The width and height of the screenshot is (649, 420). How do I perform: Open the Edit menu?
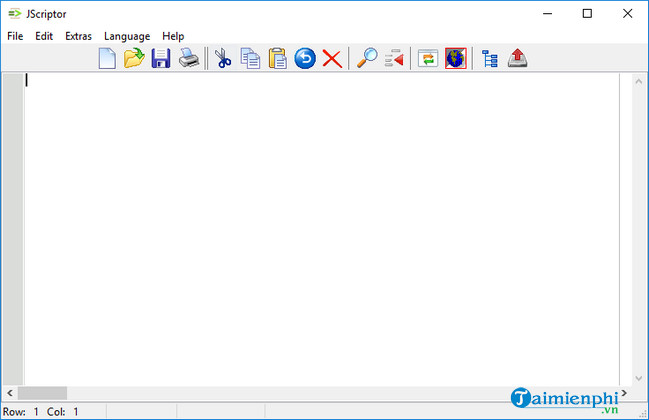click(44, 36)
